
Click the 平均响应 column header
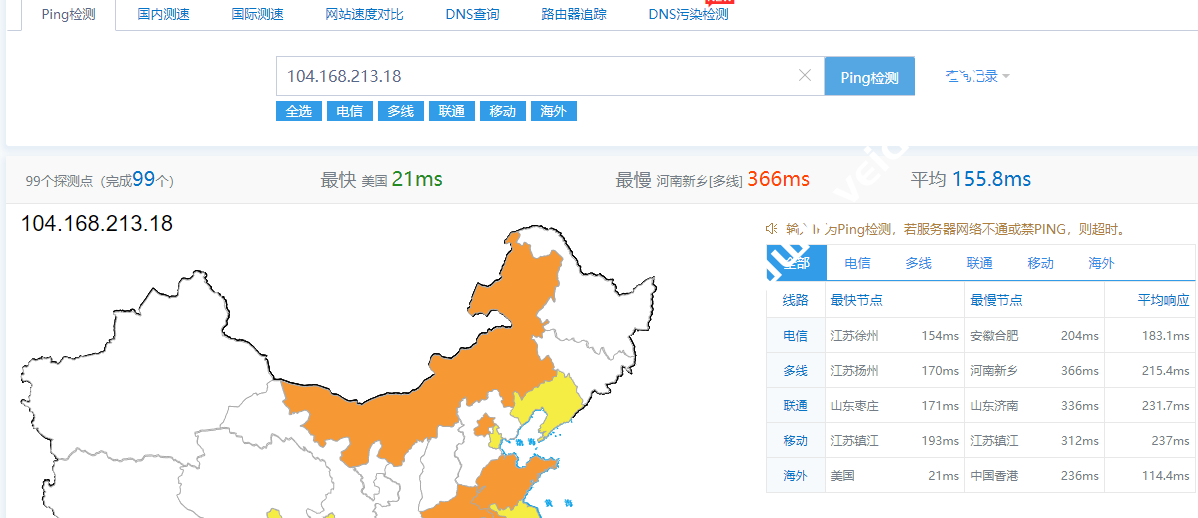(1164, 300)
